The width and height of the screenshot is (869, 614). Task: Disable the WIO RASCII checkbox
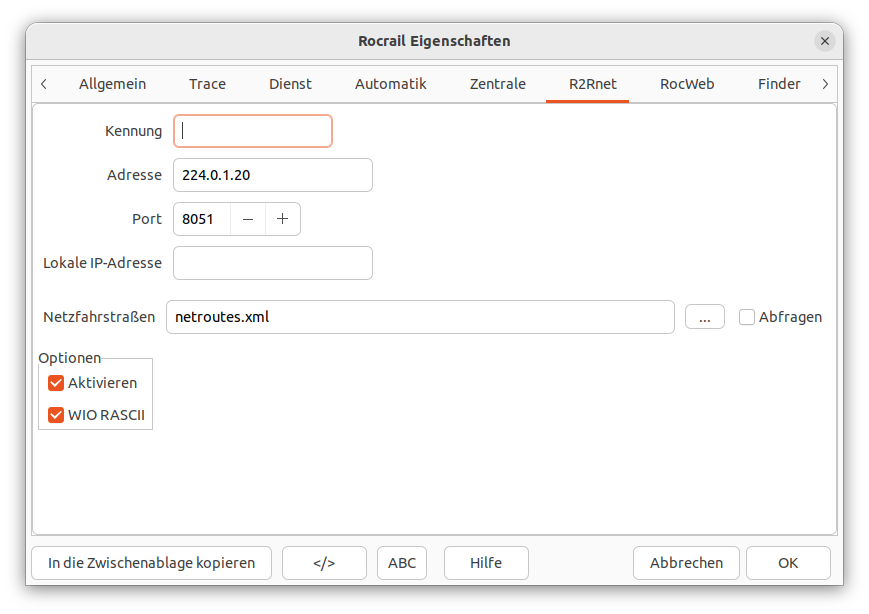(x=56, y=415)
